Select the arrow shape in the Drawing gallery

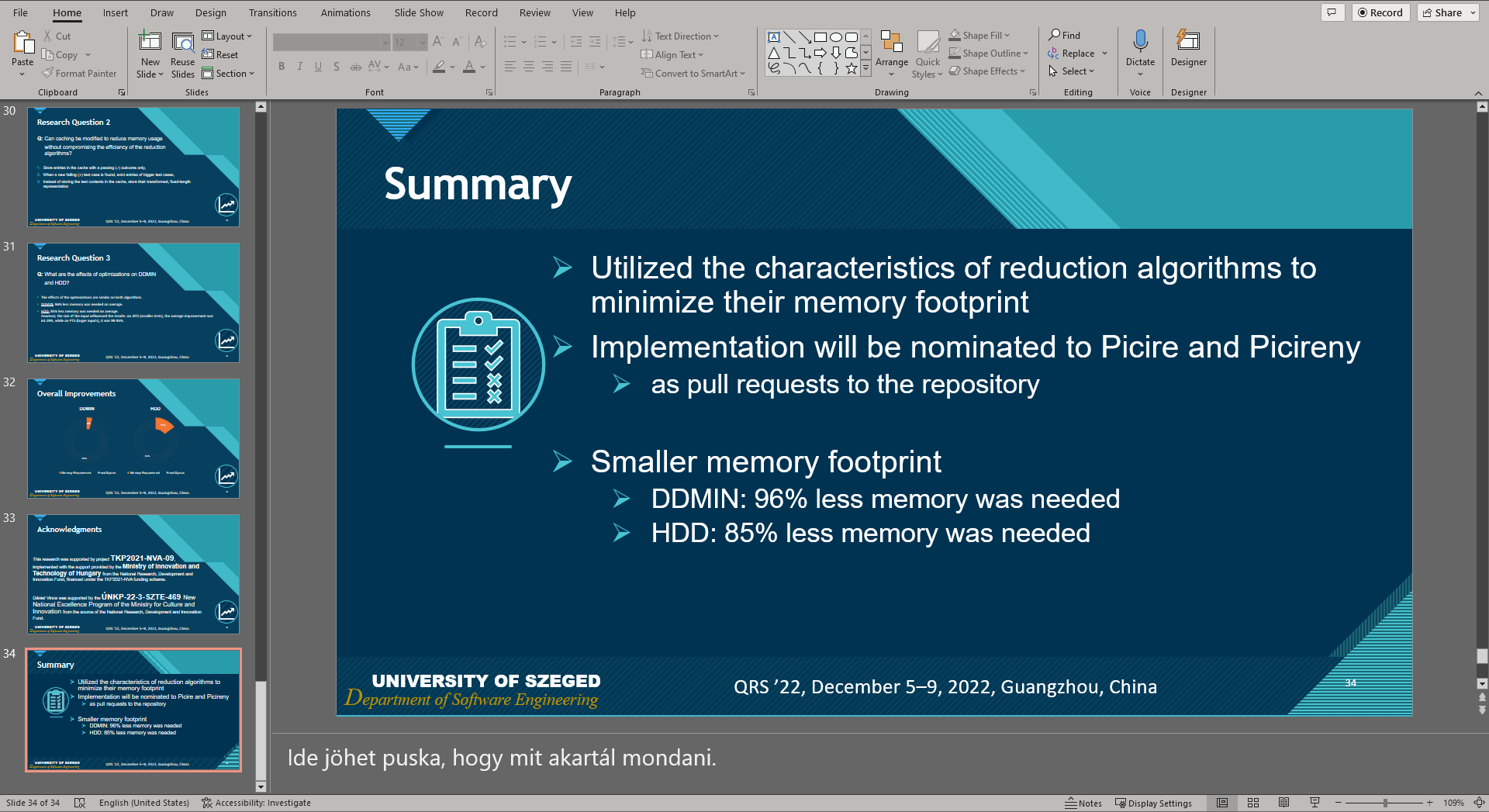pos(820,53)
